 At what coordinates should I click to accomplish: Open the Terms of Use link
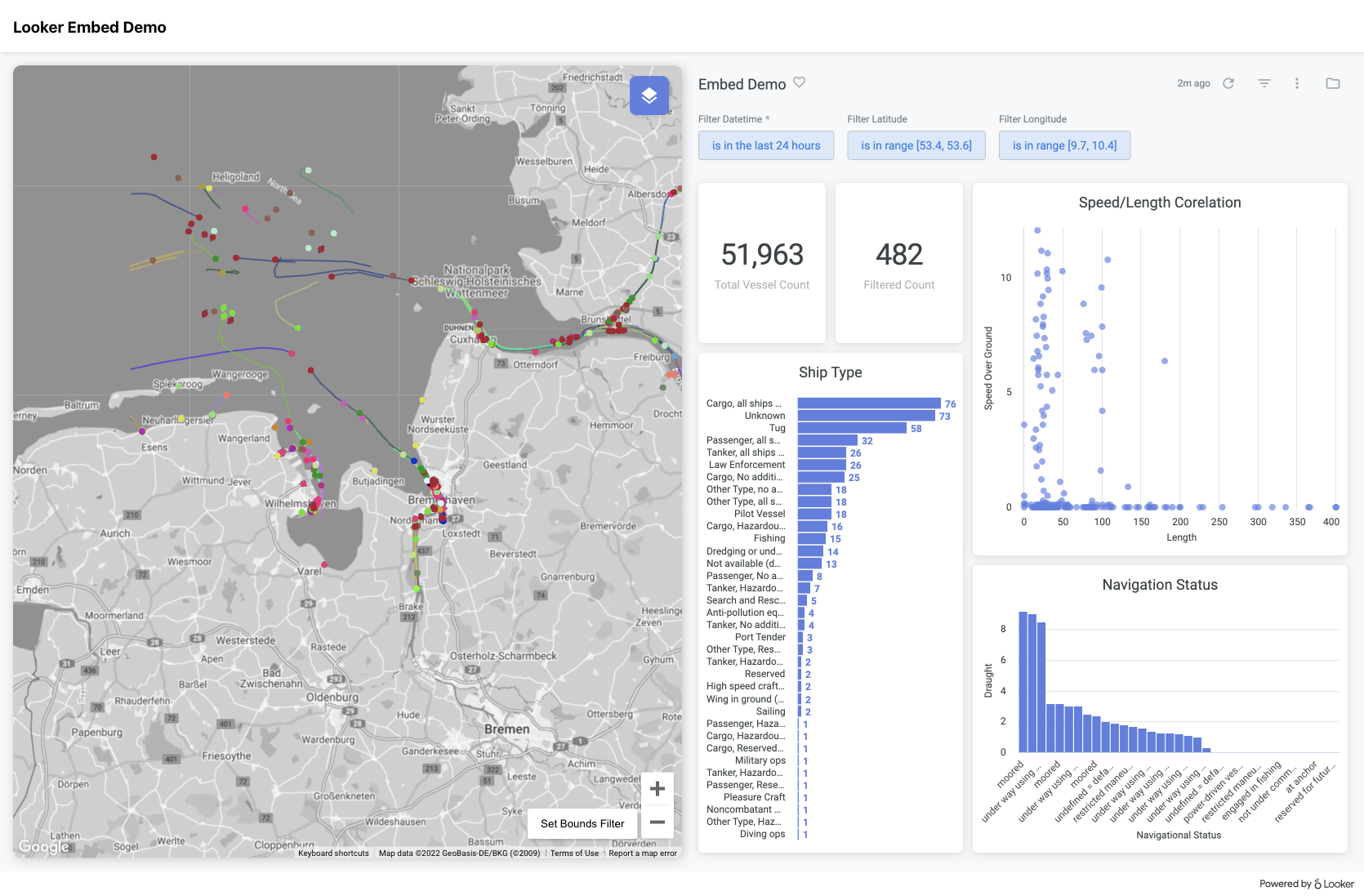click(x=573, y=853)
